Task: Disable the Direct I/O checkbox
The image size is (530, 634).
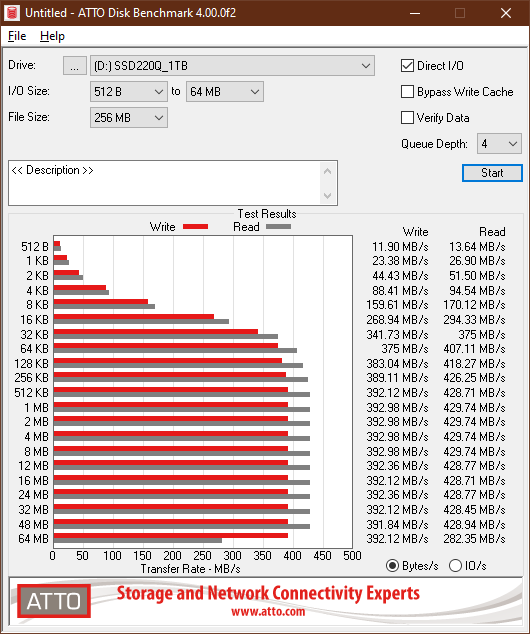Action: [x=407, y=66]
